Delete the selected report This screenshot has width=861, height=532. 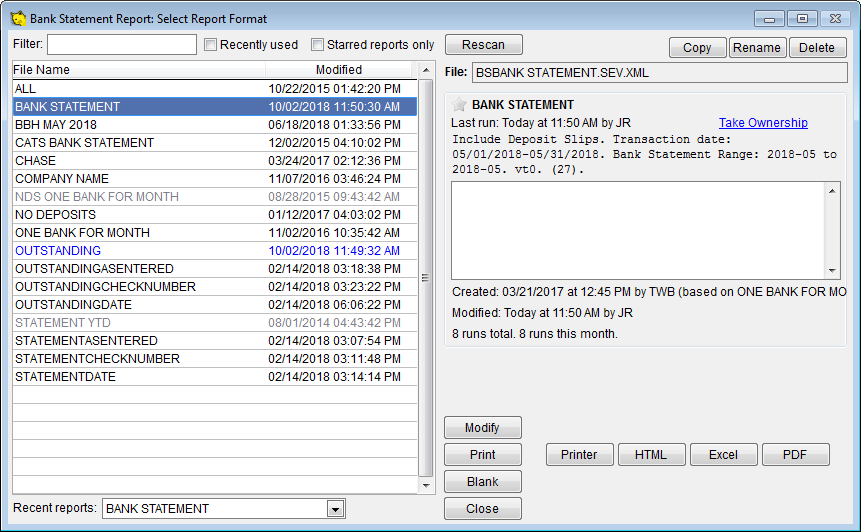(817, 48)
